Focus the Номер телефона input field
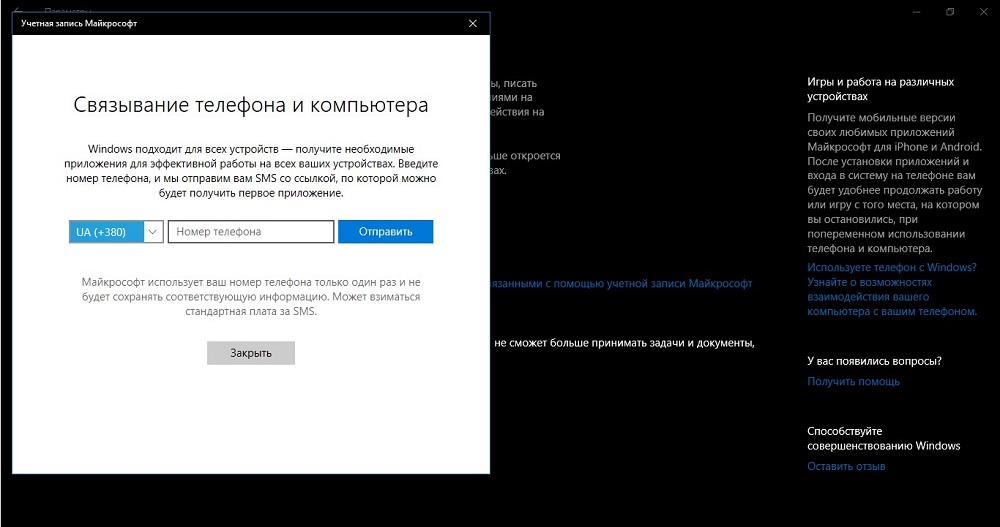Viewport: 1000px width, 527px height. [251, 232]
